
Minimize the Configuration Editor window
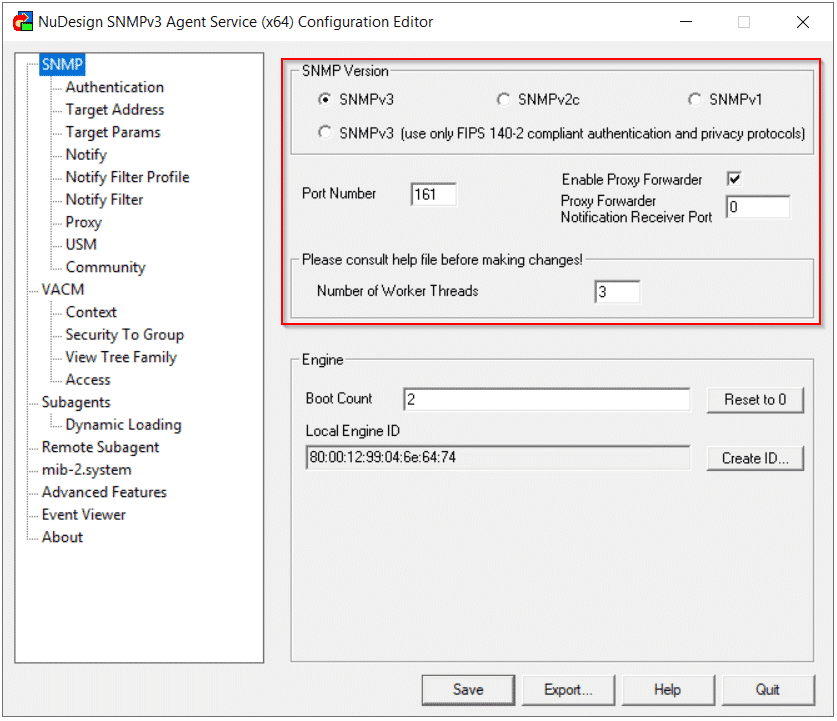(x=686, y=22)
